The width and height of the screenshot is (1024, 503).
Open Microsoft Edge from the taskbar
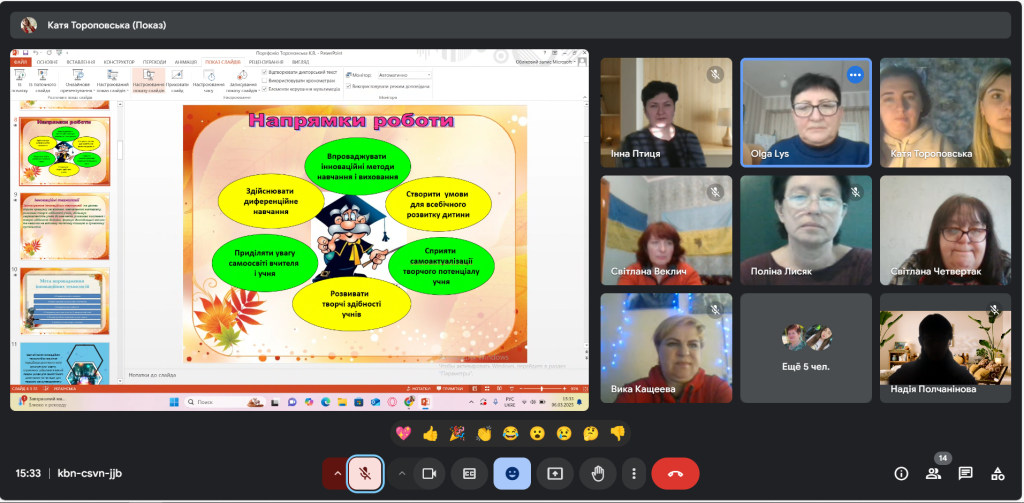click(x=325, y=402)
